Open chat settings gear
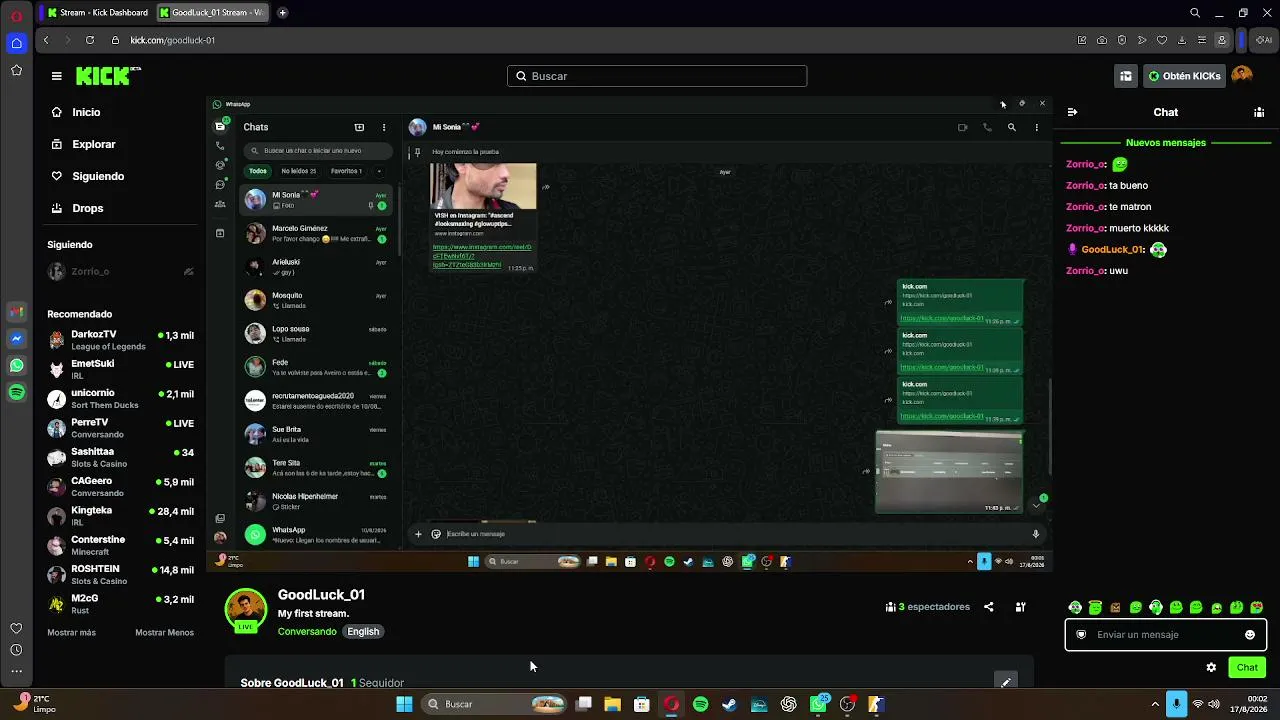Screen dimensions: 1280x720 point(1211,667)
